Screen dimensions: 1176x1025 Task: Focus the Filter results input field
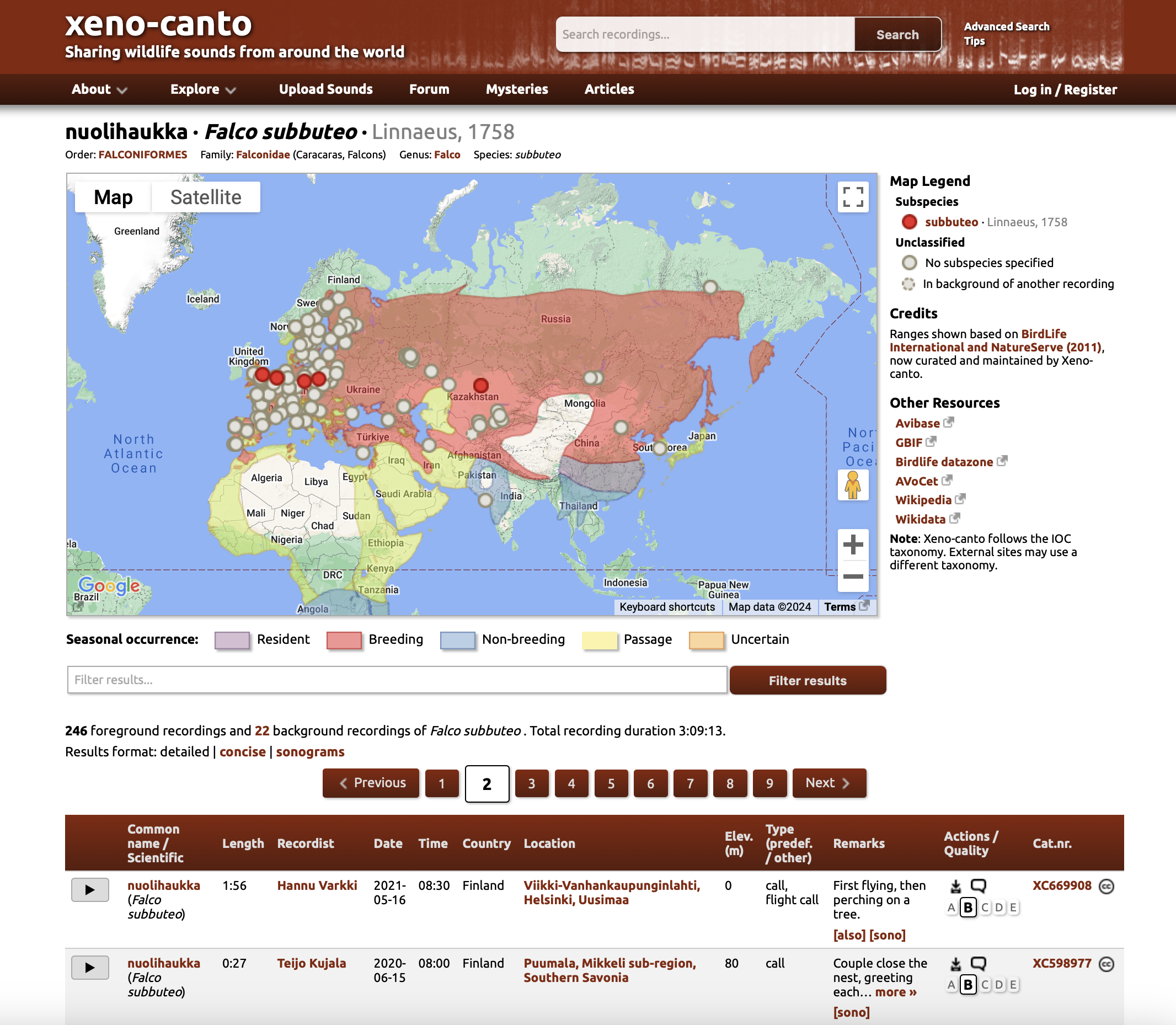pos(397,680)
